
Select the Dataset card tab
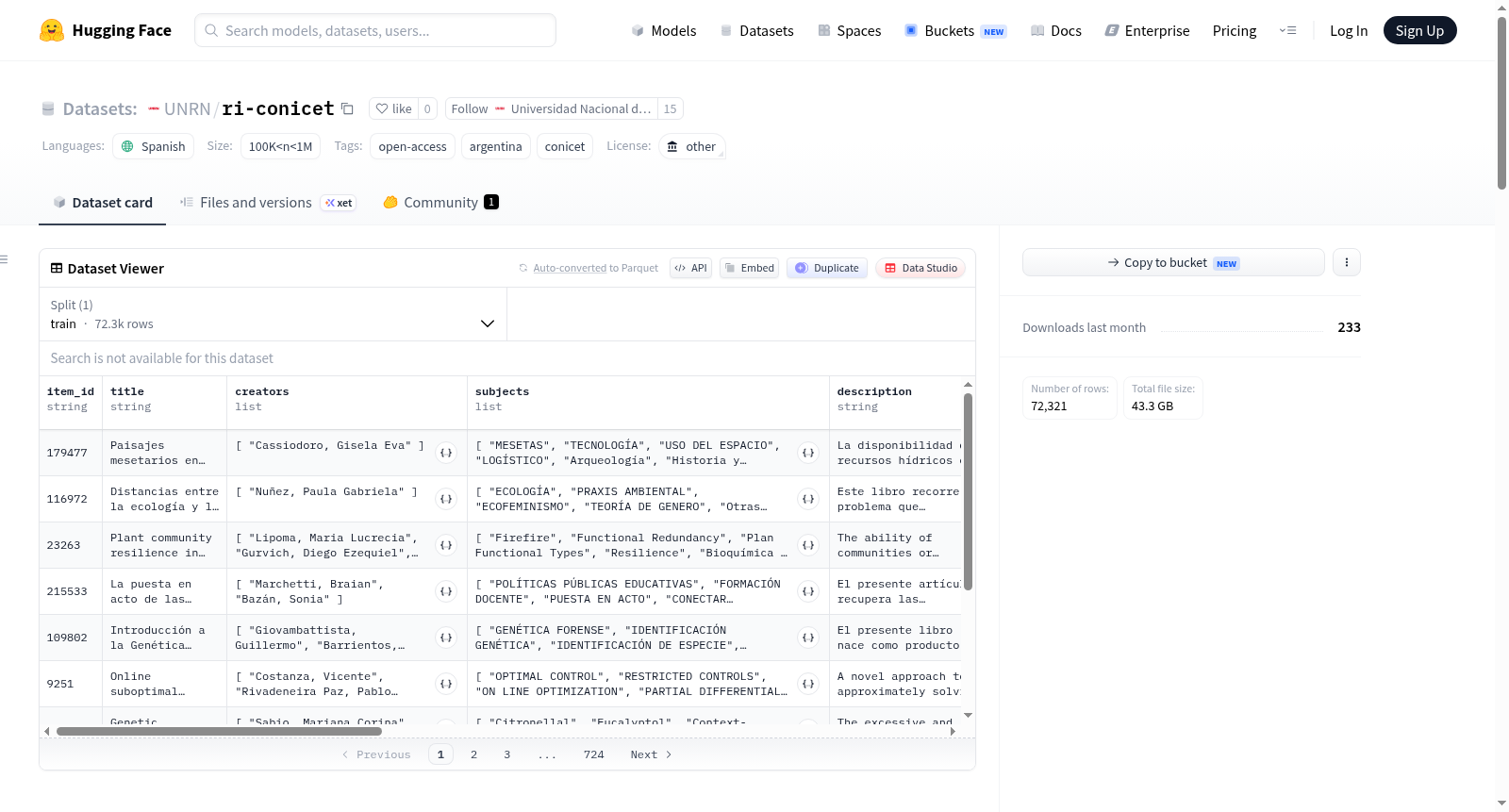point(102,202)
